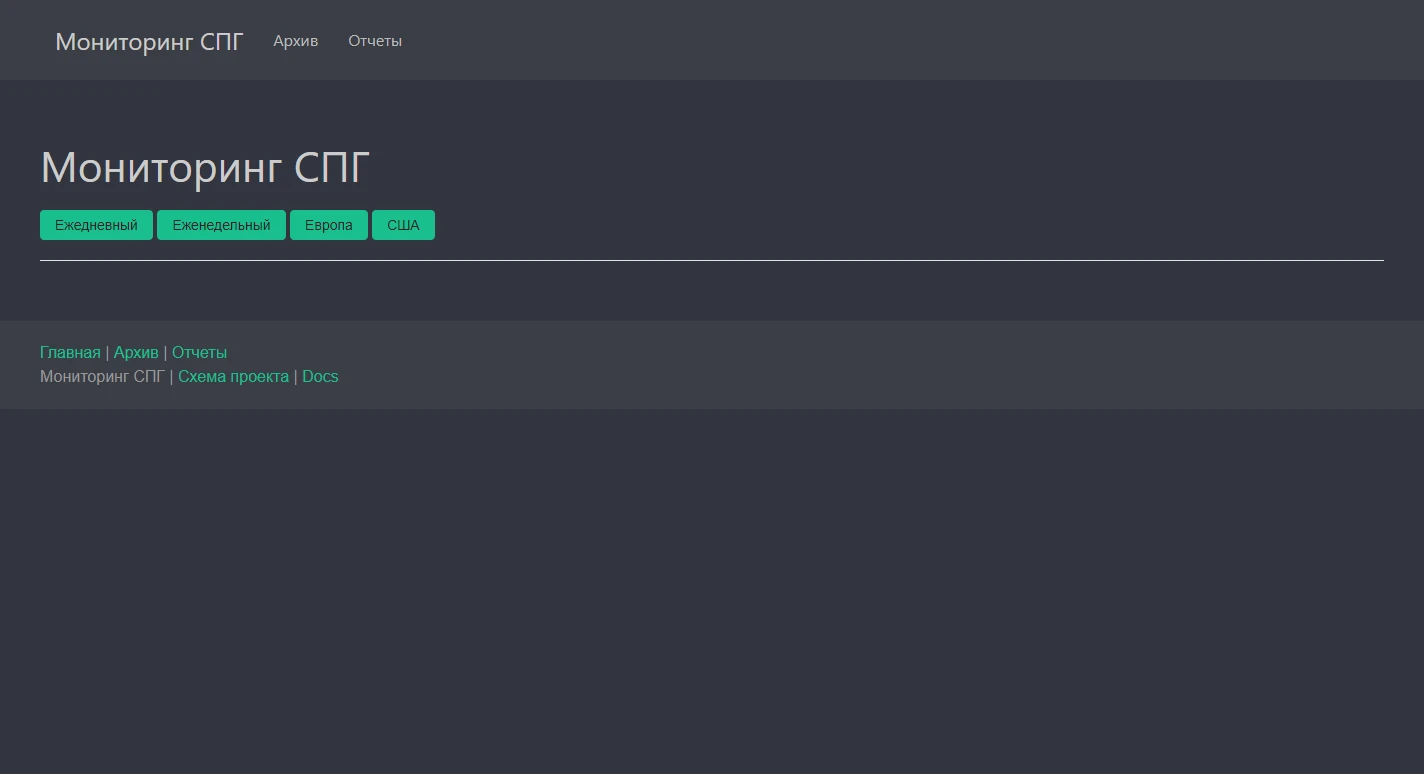Select the Еженедельный green button
1424x774 pixels.
(x=221, y=225)
